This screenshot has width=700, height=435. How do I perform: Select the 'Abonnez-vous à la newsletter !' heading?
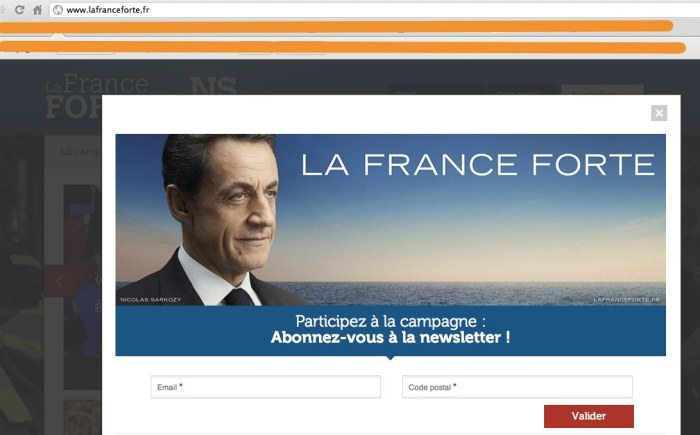(390, 337)
